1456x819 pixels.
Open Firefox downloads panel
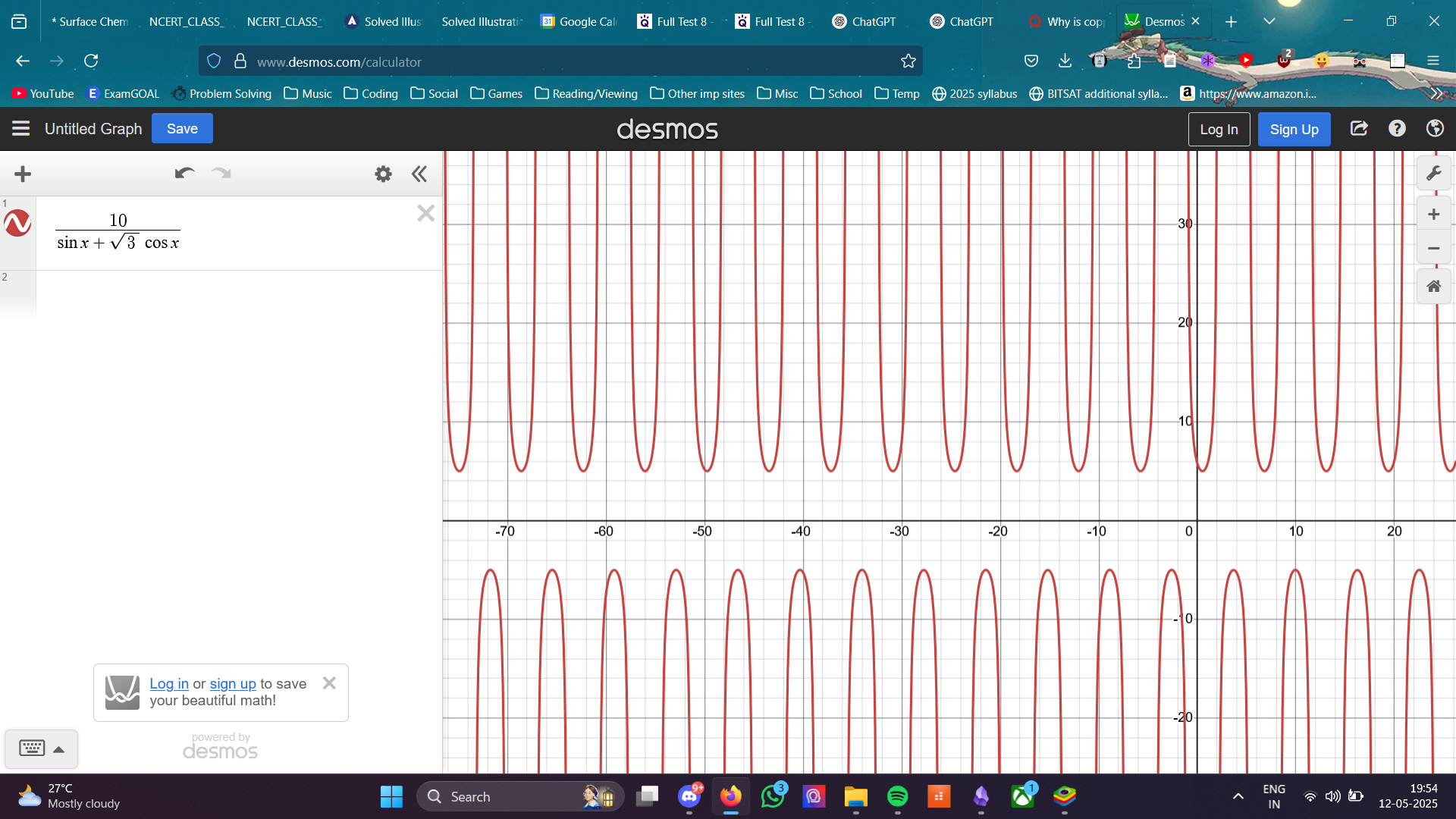pos(1065,61)
